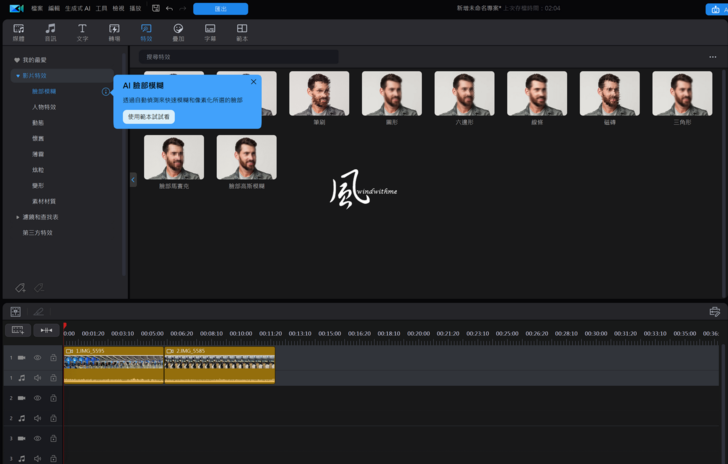Open the 轉場 transition room

coord(114,32)
